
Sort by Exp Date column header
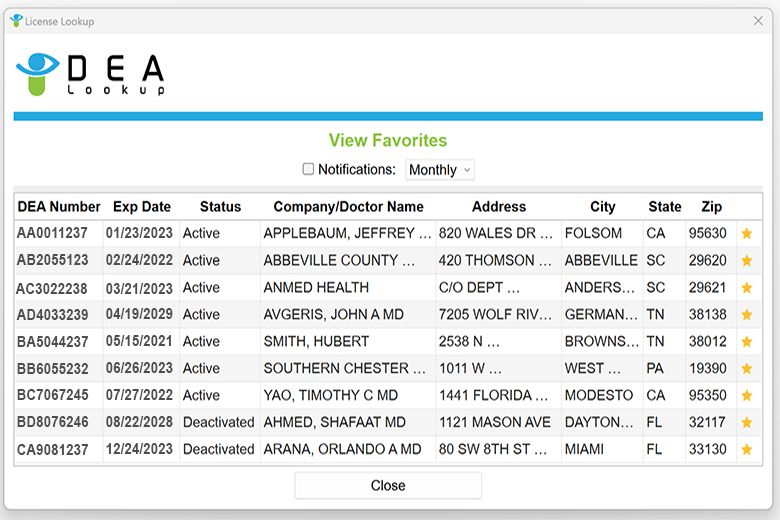(142, 207)
